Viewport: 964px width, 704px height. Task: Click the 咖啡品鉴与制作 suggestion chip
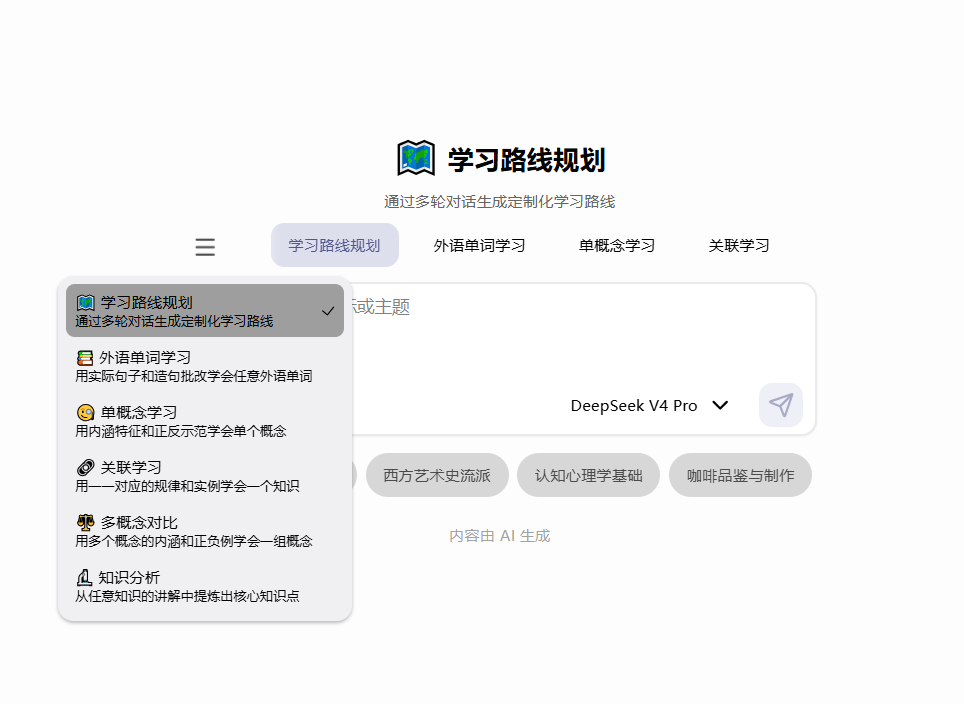740,475
